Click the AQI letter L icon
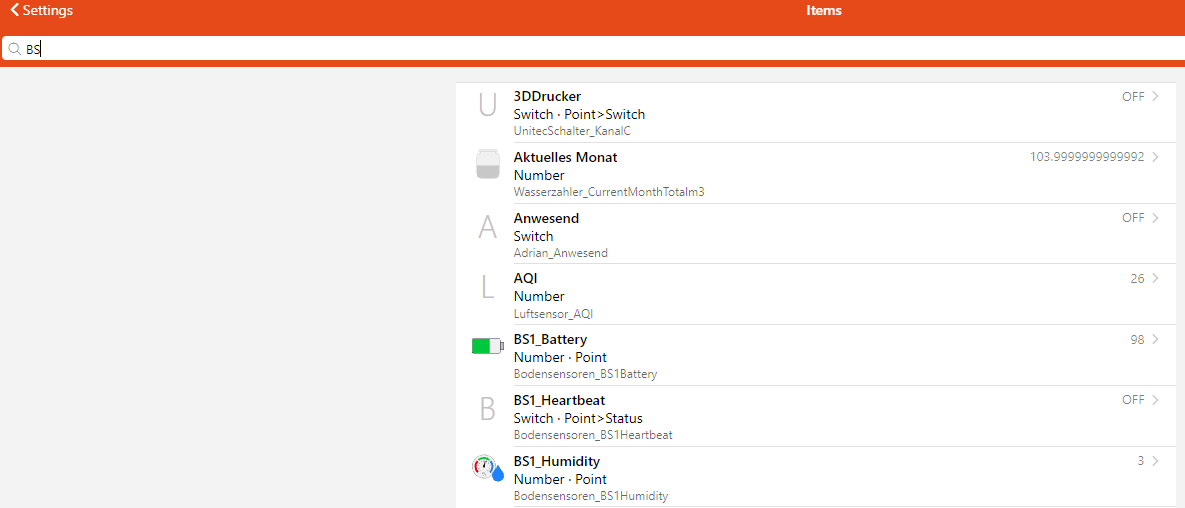This screenshot has height=508, width=1185. point(487,287)
